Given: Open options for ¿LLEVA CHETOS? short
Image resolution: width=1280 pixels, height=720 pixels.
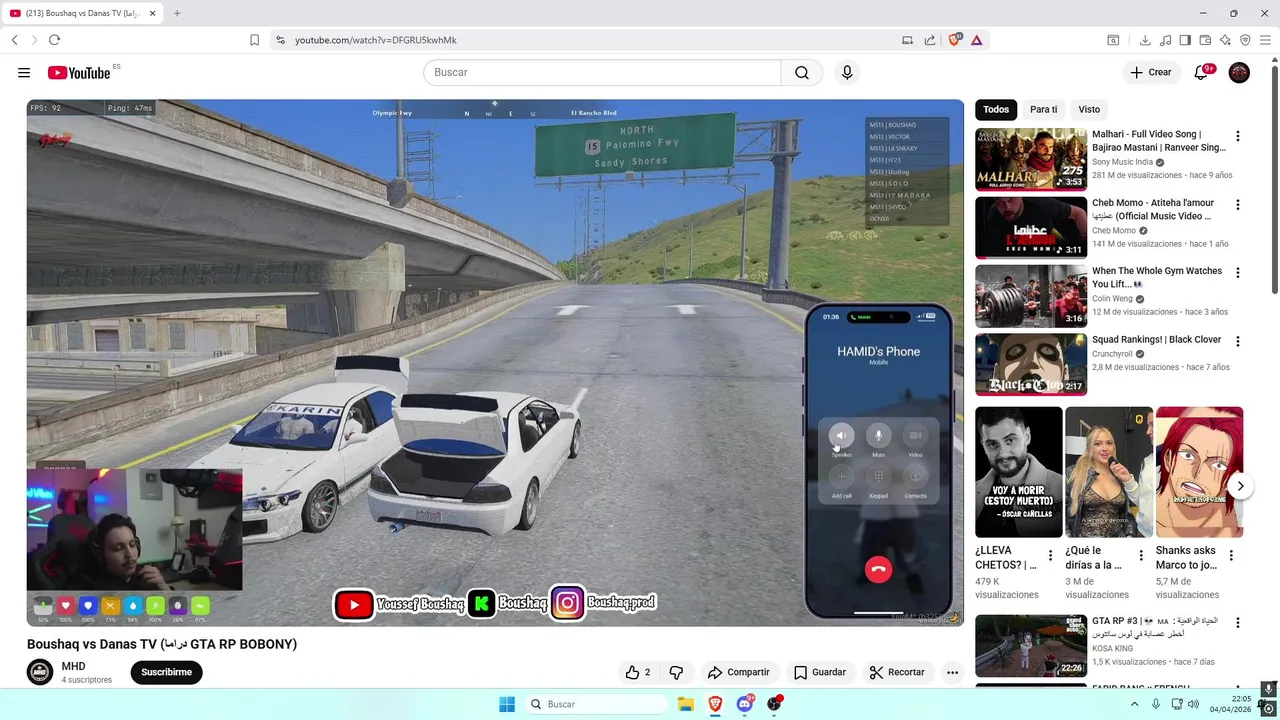Looking at the screenshot, I should coord(1050,555).
